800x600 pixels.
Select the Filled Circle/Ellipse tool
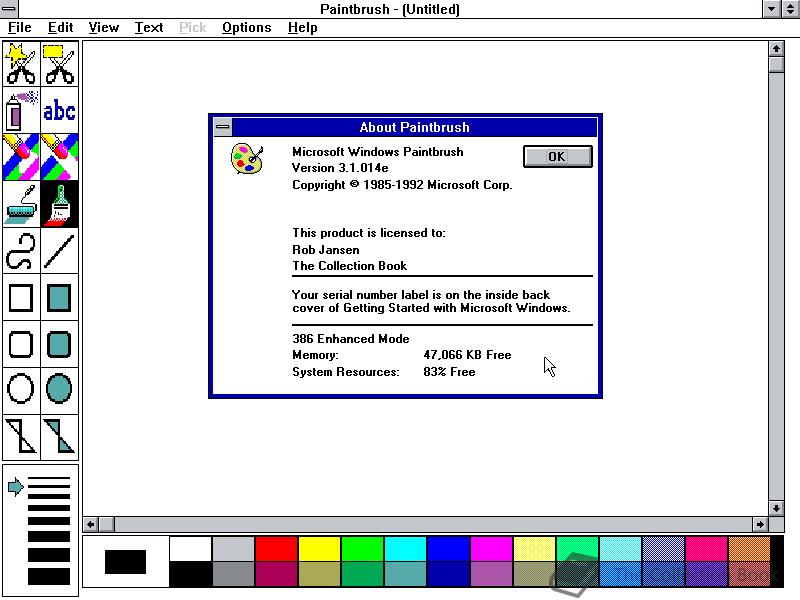point(60,389)
